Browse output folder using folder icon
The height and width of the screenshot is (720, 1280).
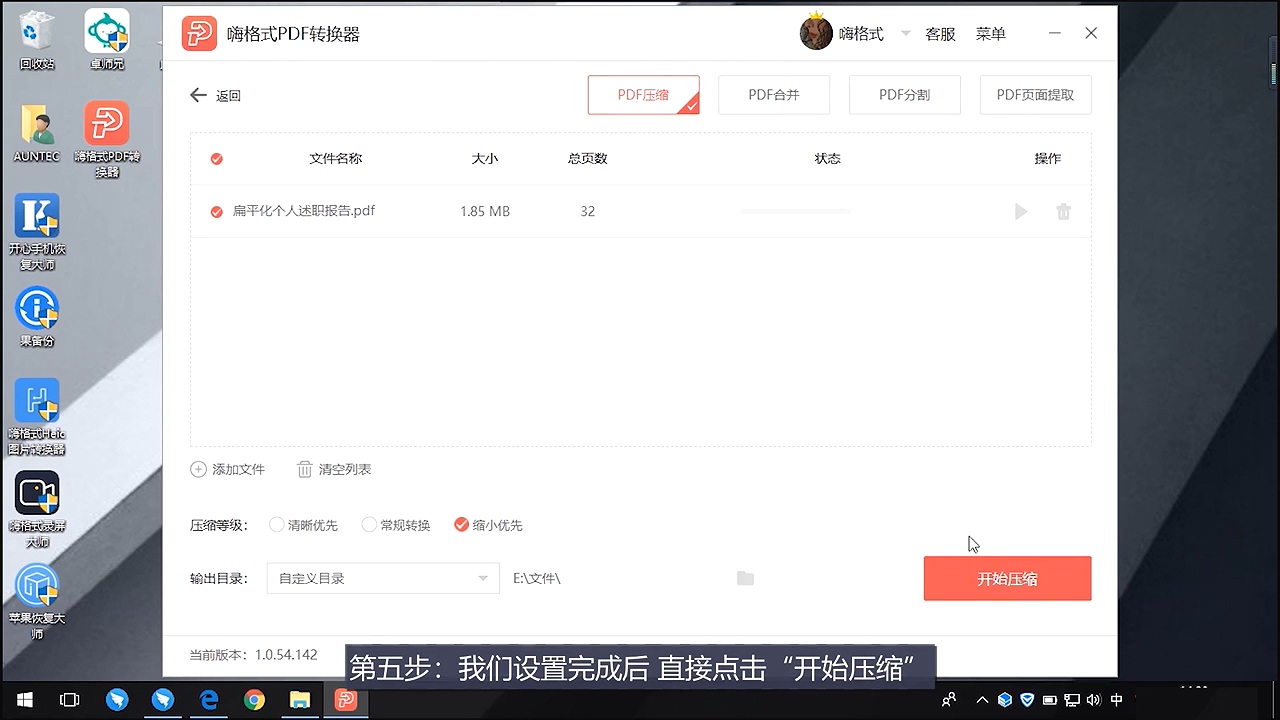pos(744,578)
